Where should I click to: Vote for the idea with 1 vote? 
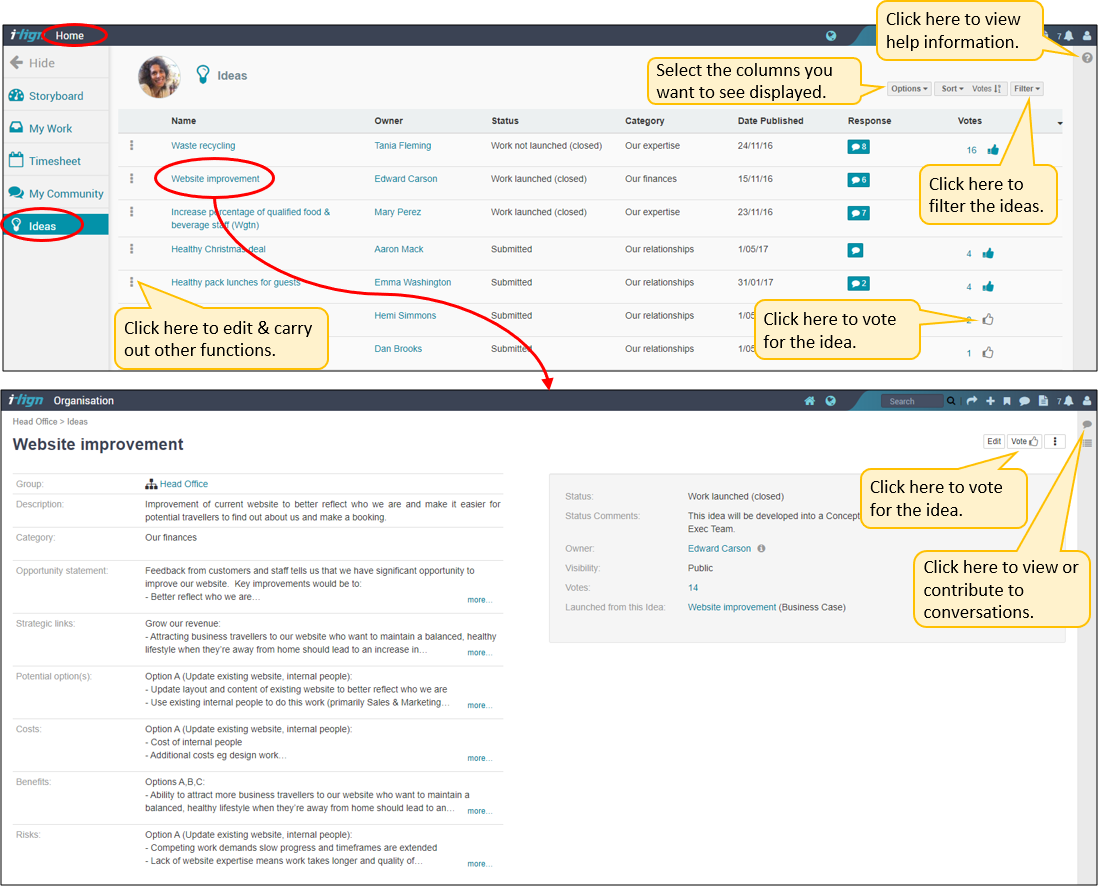pyautogui.click(x=988, y=352)
